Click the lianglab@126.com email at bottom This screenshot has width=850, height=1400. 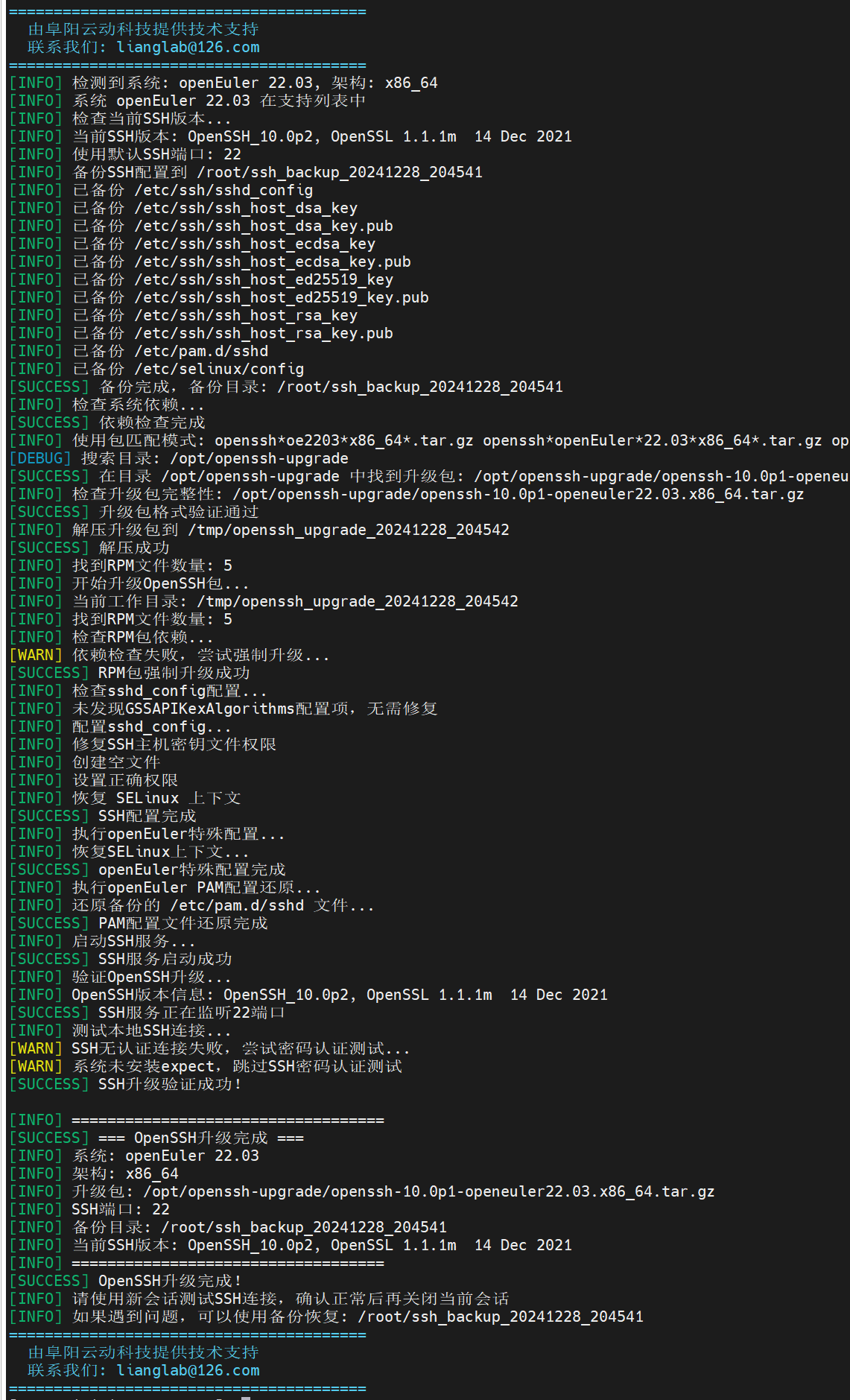point(188,1371)
